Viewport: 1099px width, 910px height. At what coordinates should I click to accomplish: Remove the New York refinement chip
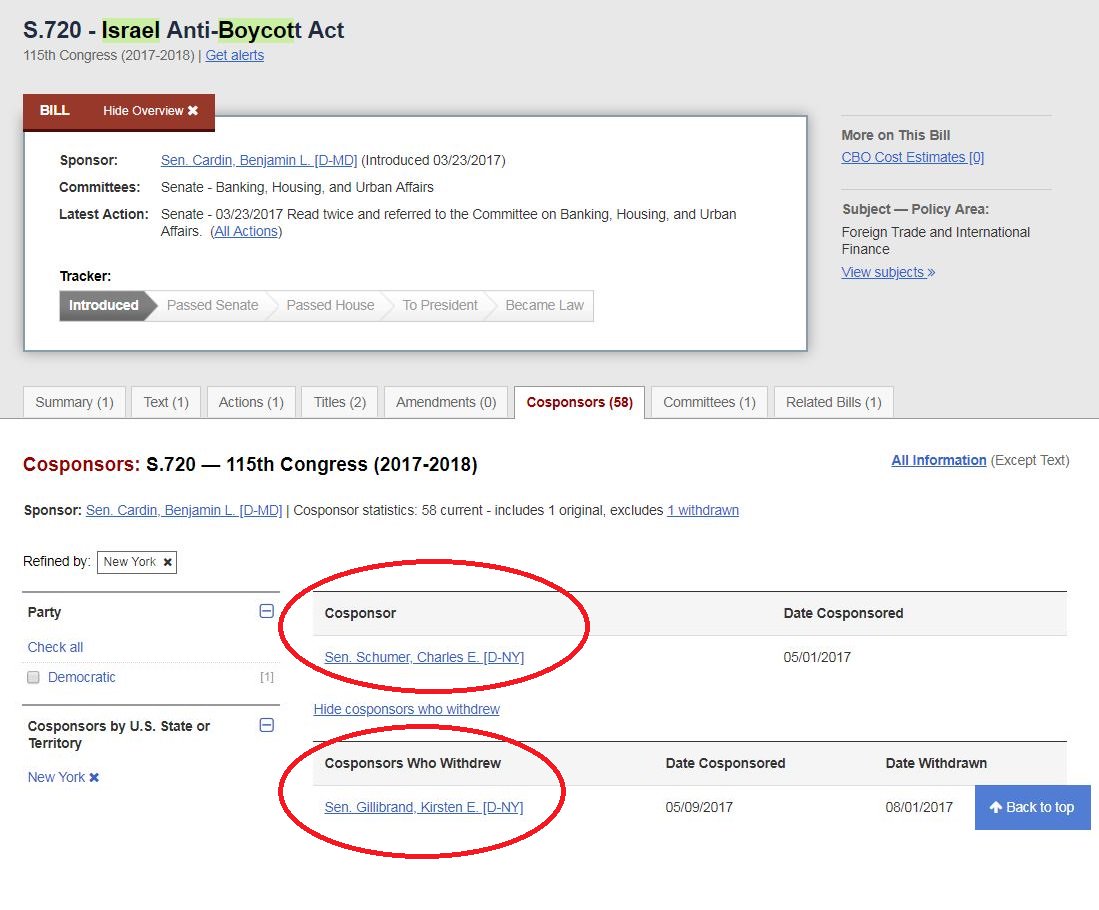tap(168, 562)
